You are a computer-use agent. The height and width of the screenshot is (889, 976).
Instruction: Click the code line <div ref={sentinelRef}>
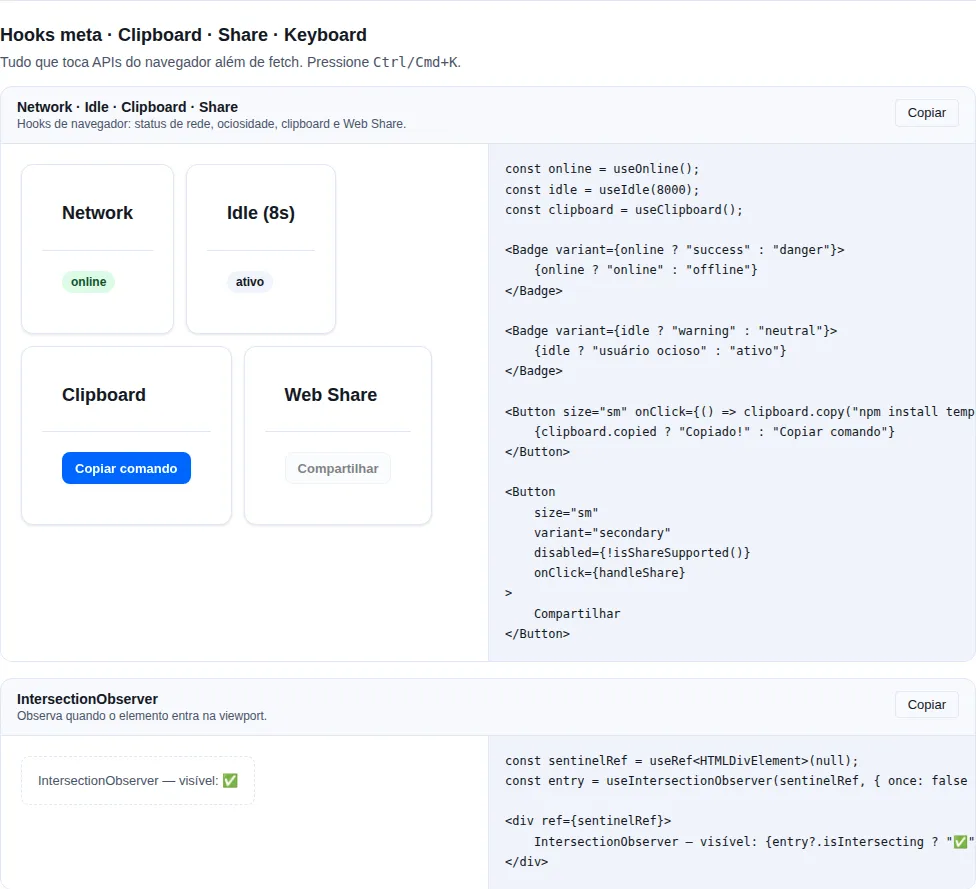coord(588,821)
